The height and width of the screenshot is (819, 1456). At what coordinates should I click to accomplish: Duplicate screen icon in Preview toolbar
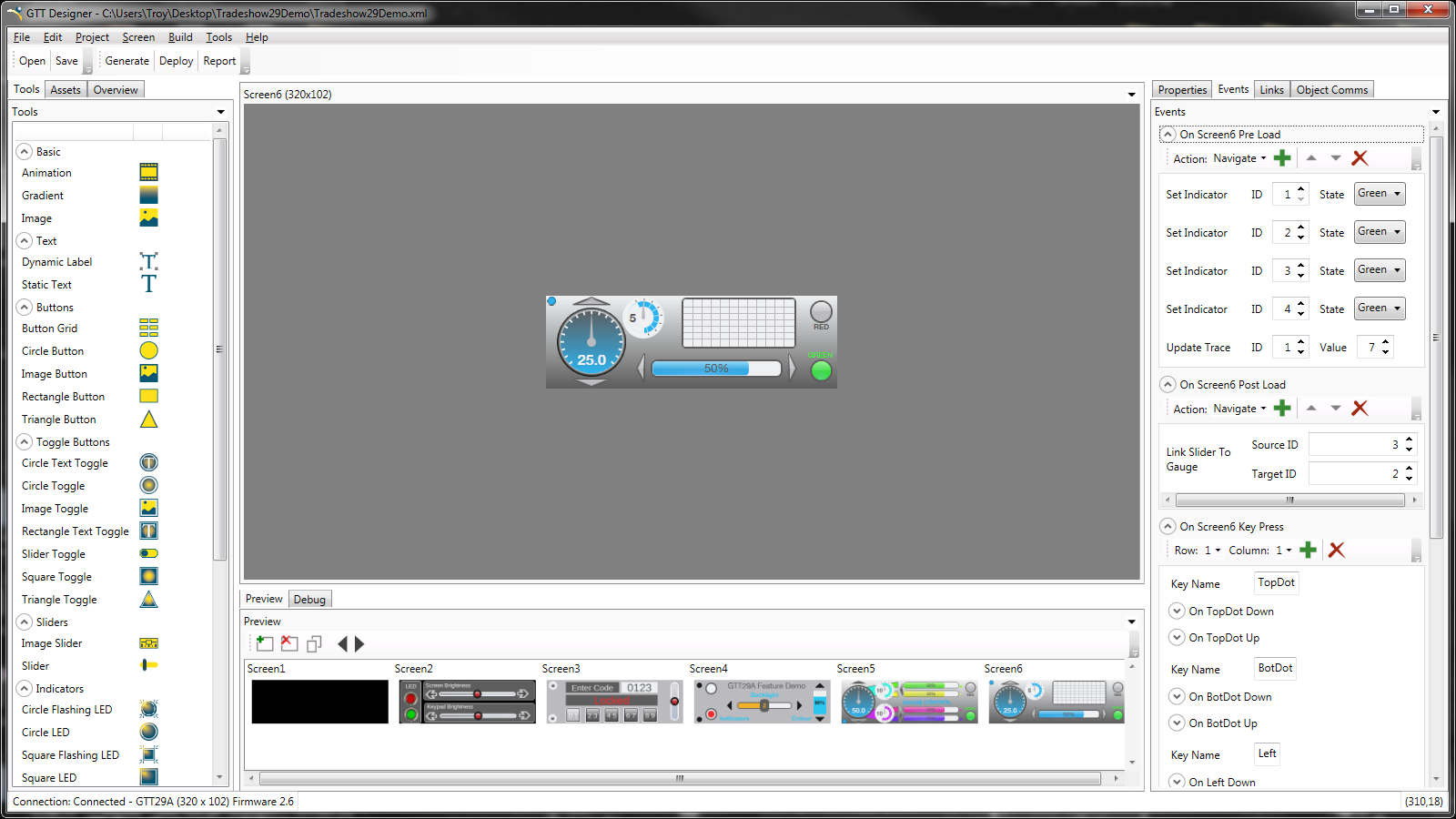(x=314, y=643)
